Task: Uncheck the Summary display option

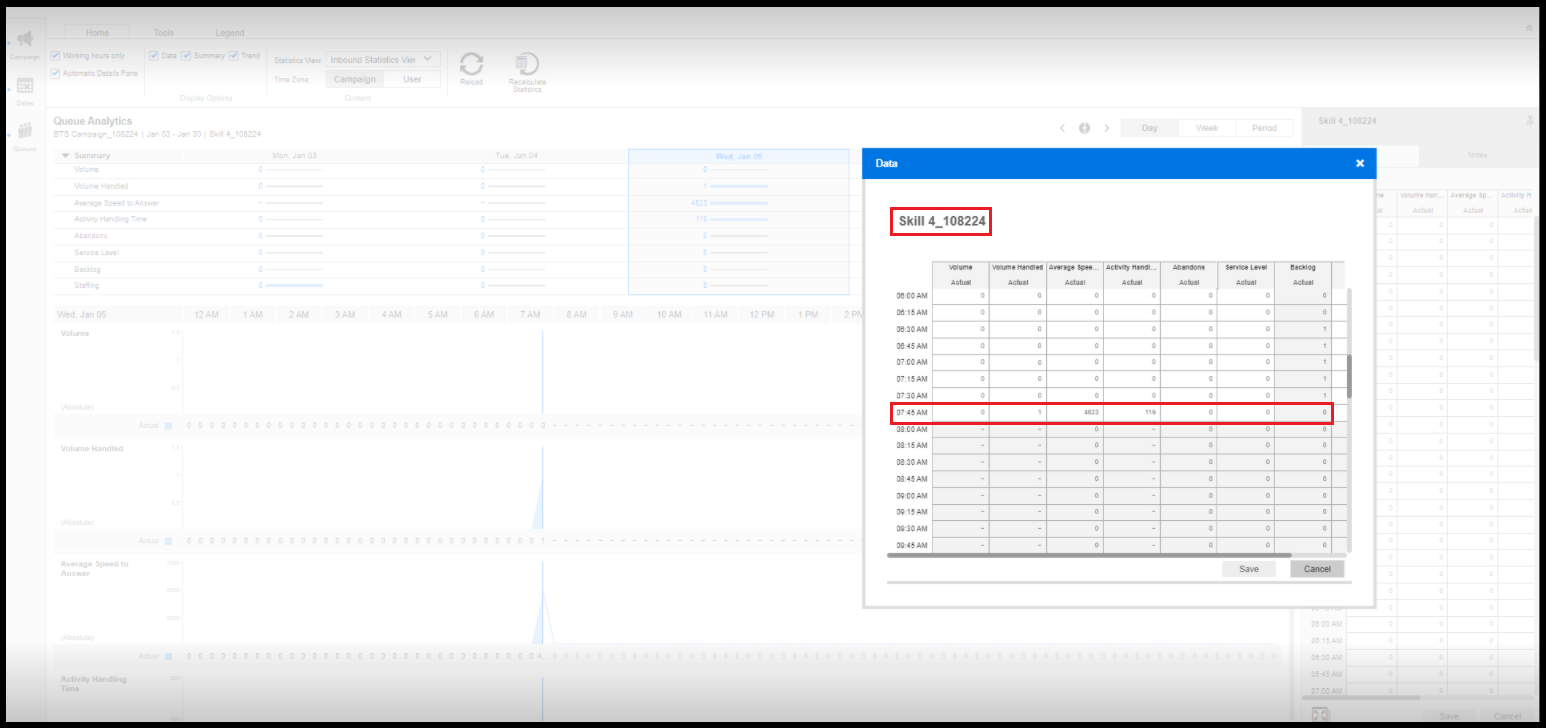Action: pyautogui.click(x=186, y=56)
